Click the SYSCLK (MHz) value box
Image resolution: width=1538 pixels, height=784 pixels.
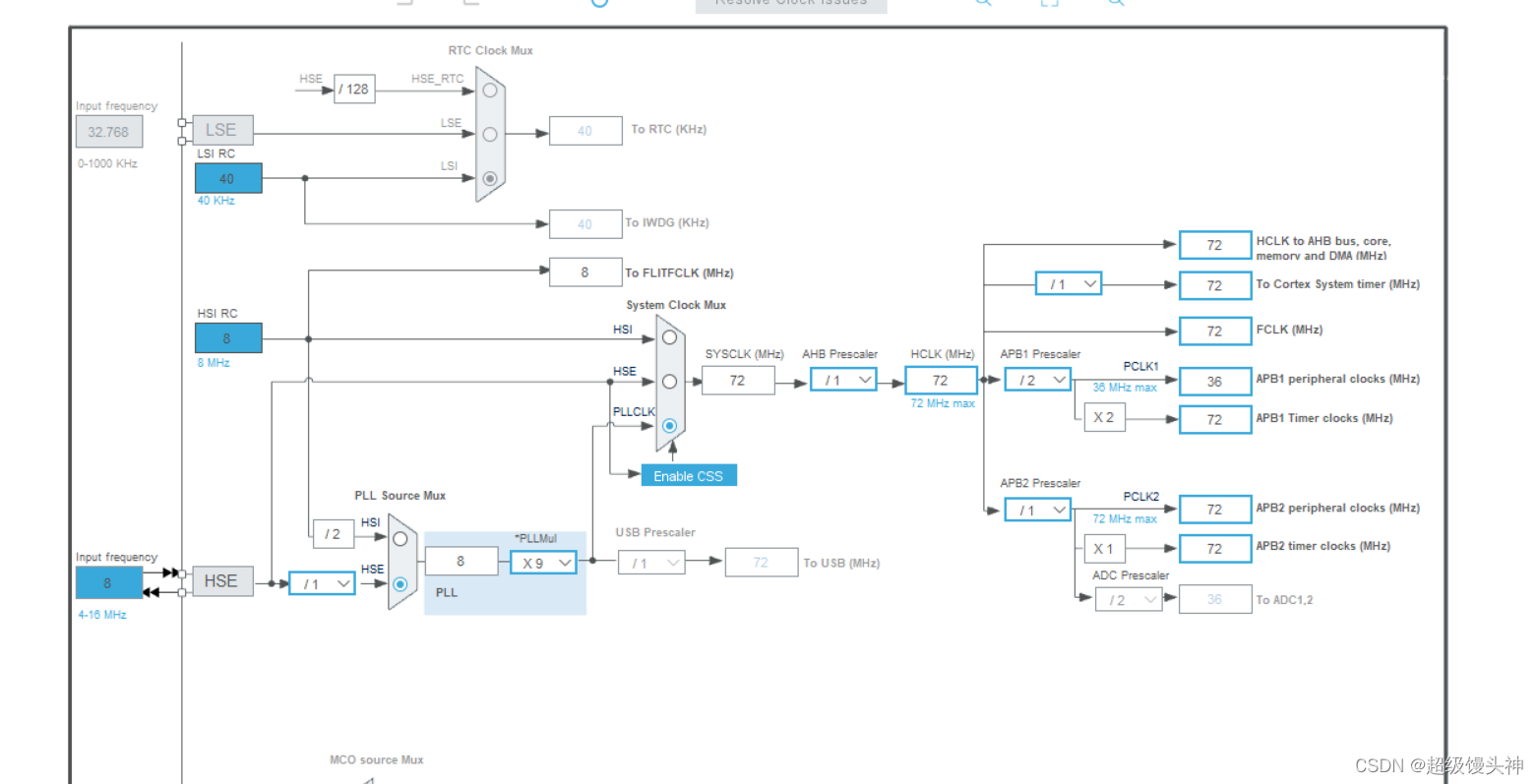[738, 380]
